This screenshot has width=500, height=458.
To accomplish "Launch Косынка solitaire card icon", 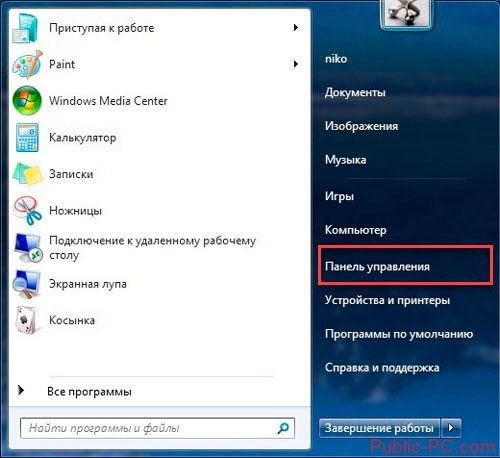I will [27, 320].
